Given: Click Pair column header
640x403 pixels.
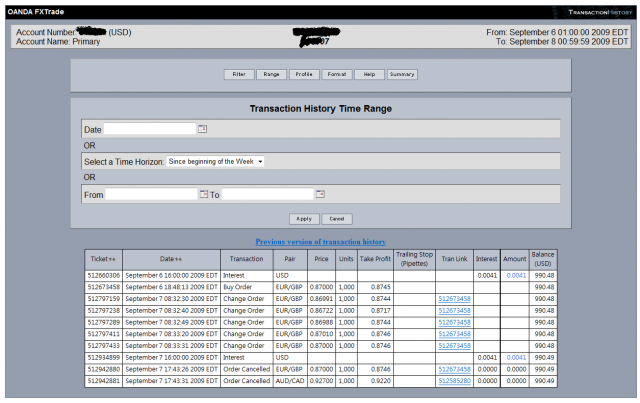Looking at the screenshot, I should (x=290, y=259).
